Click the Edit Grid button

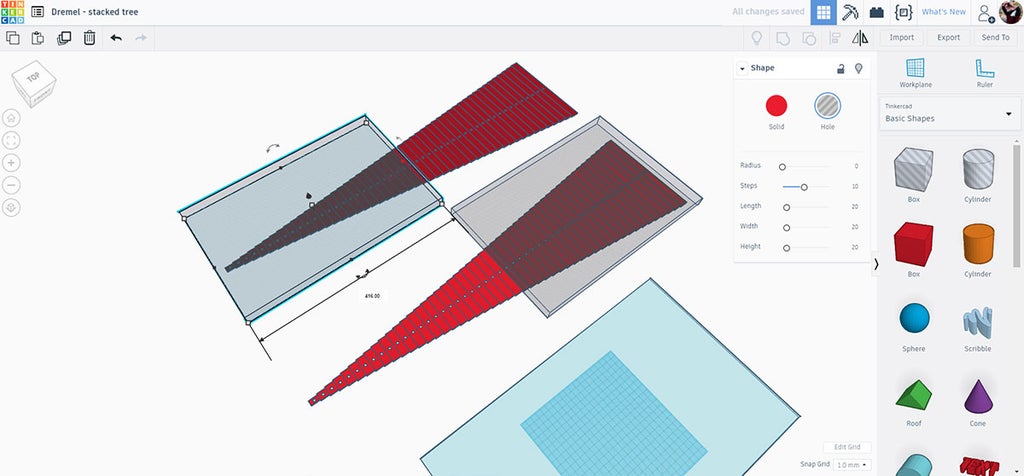(x=847, y=447)
